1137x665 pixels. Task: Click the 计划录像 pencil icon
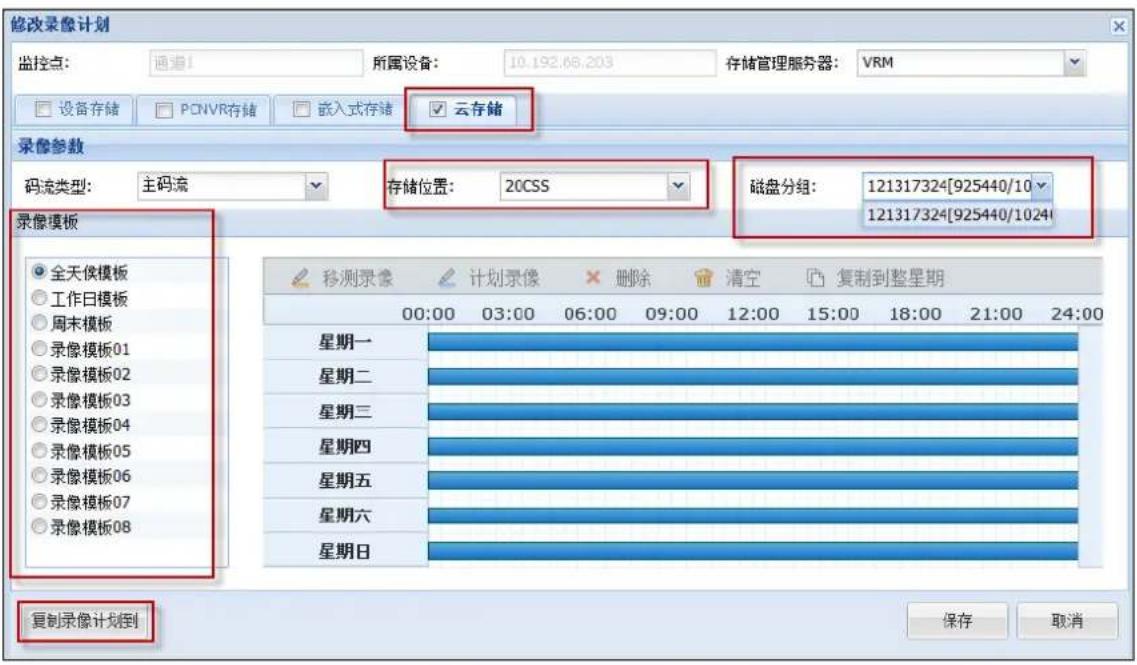point(447,278)
